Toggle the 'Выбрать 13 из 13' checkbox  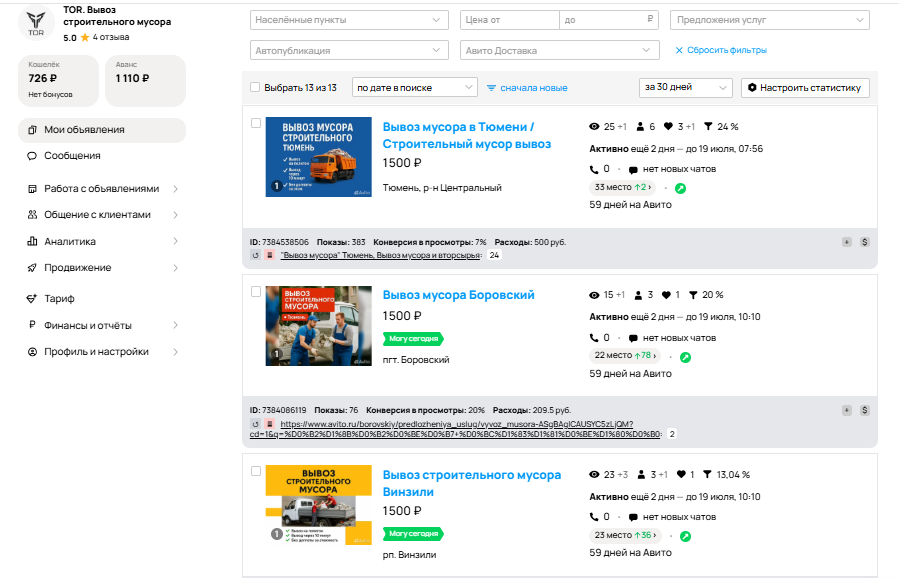[x=255, y=88]
